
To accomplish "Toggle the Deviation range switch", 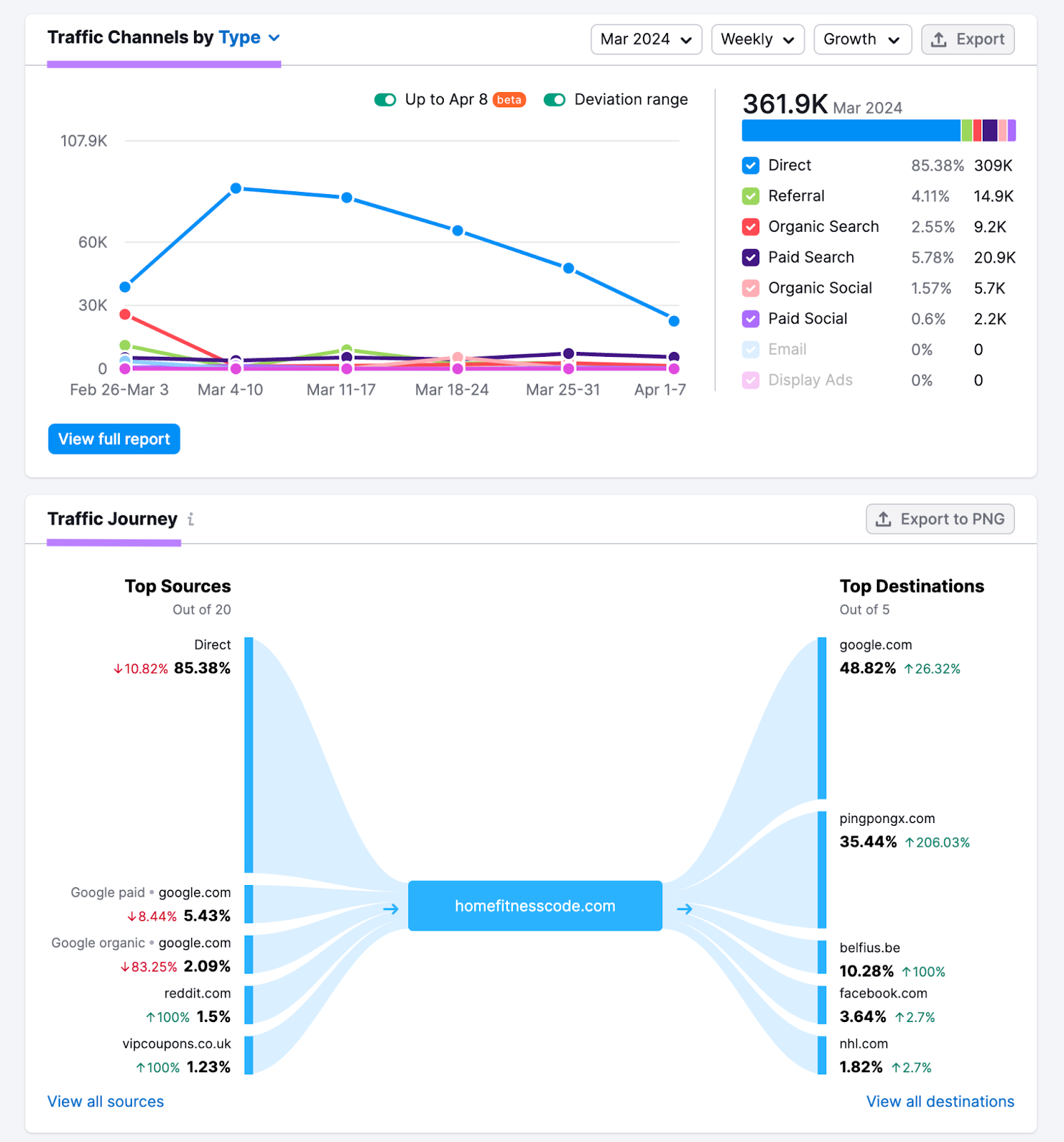I will point(554,100).
